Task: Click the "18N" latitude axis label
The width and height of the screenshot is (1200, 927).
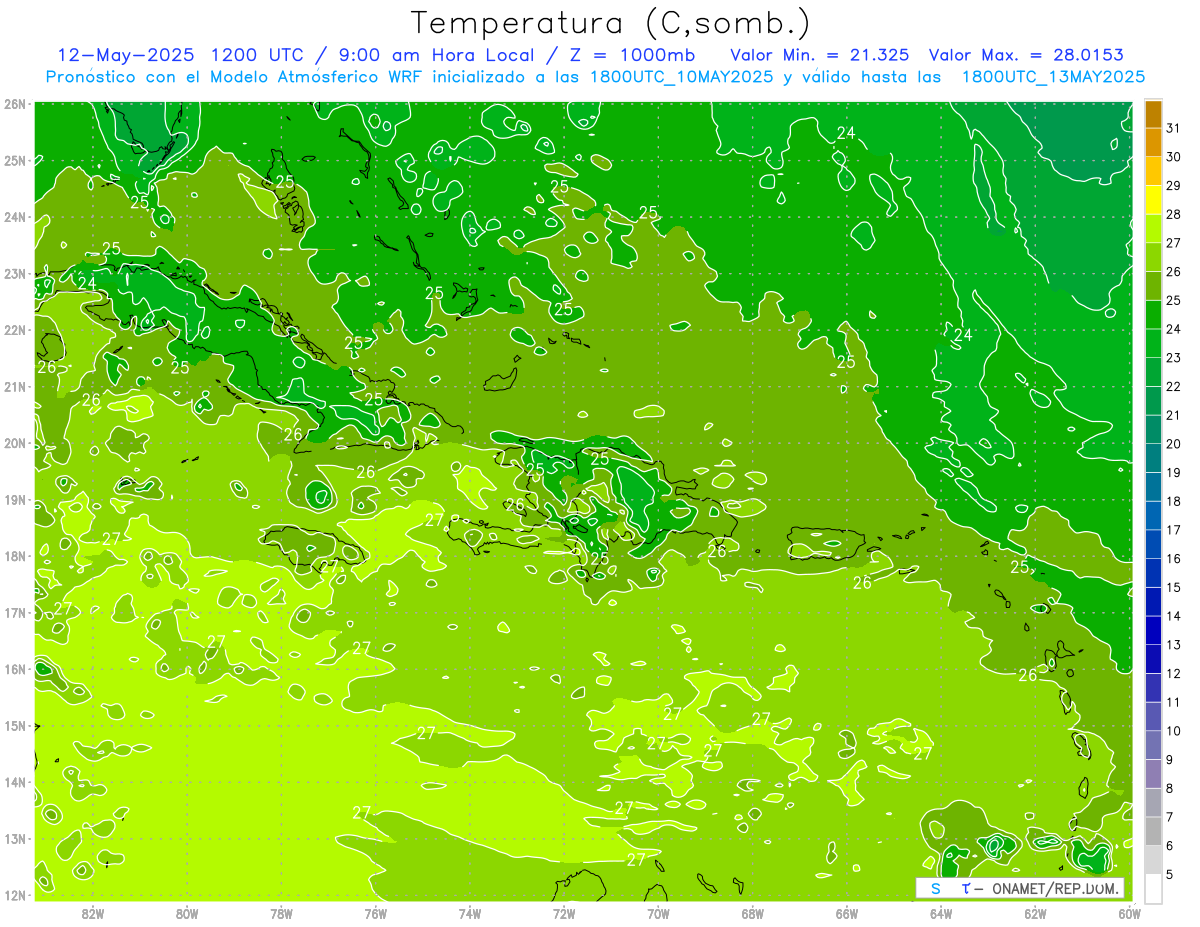Action: point(14,556)
